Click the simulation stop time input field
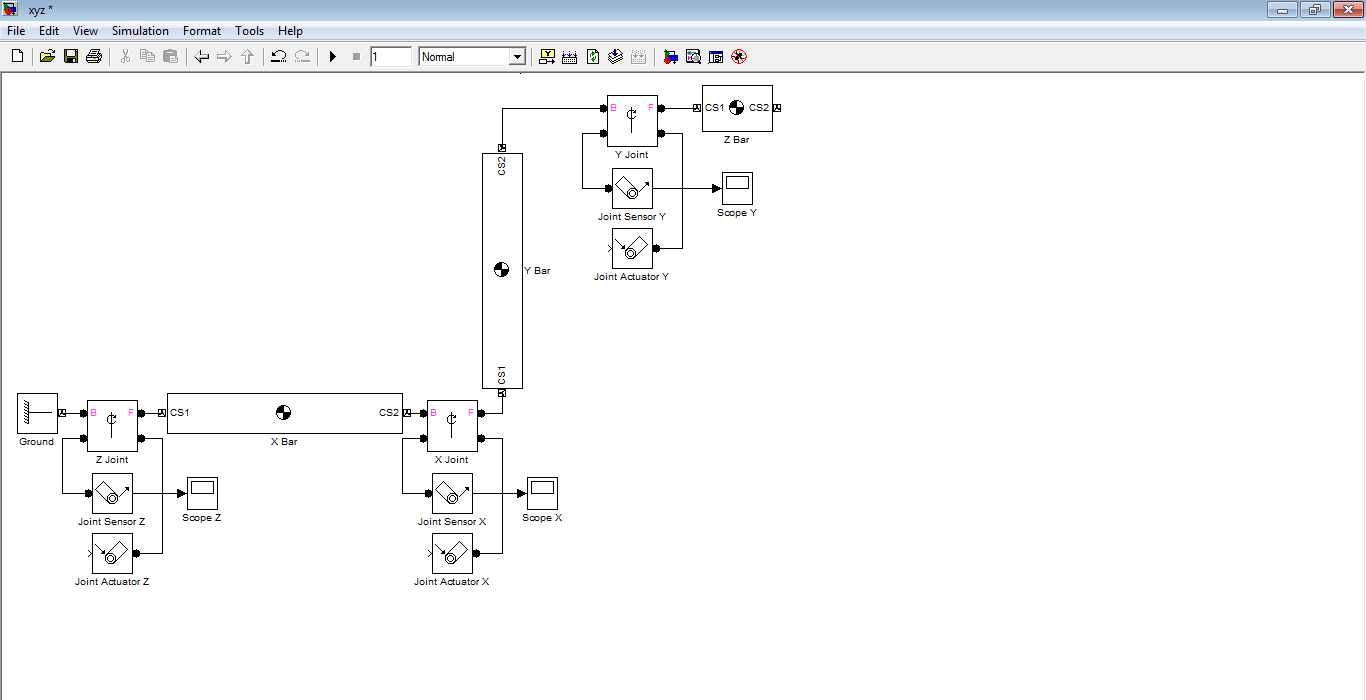Screen dimensions: 1366x700 click(391, 56)
